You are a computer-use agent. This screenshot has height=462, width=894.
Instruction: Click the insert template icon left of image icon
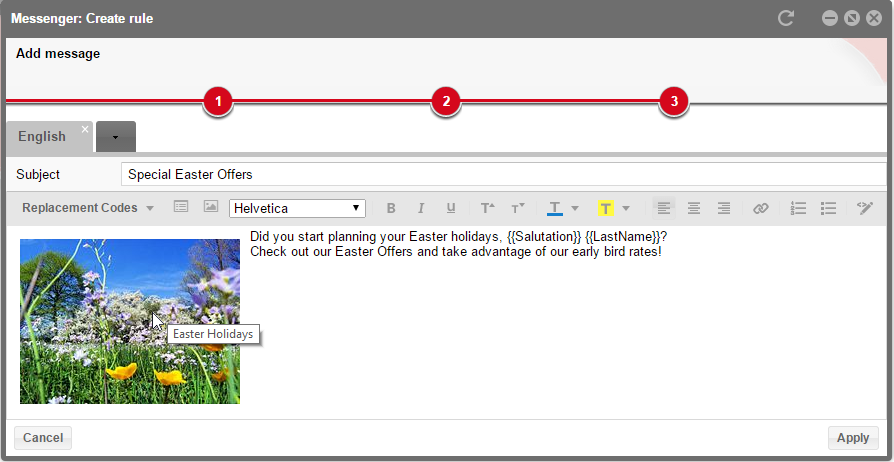point(181,207)
